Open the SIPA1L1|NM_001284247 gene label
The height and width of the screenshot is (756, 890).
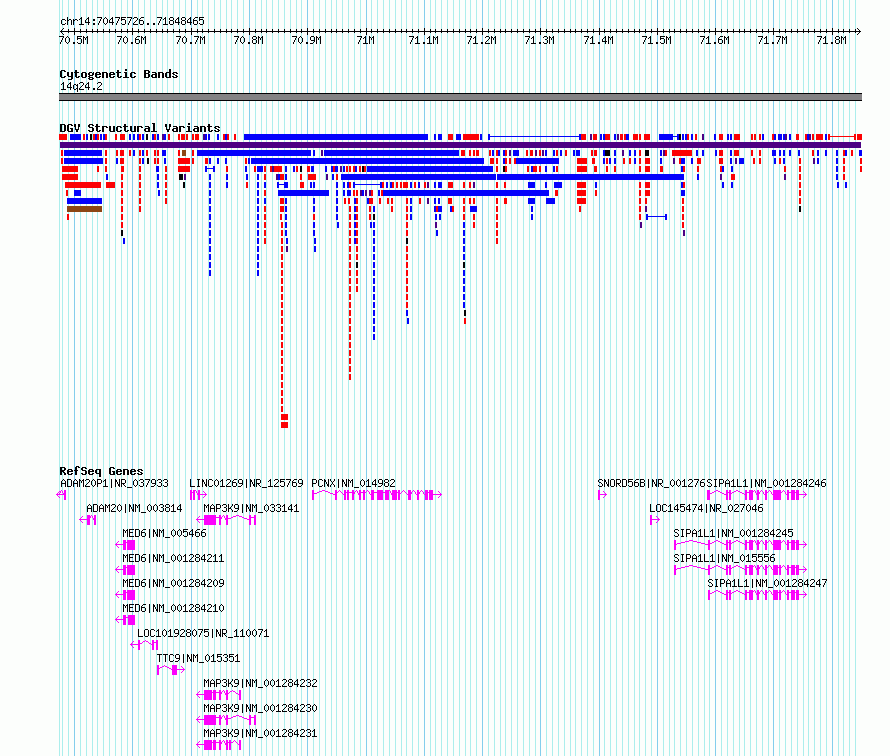coord(767,583)
